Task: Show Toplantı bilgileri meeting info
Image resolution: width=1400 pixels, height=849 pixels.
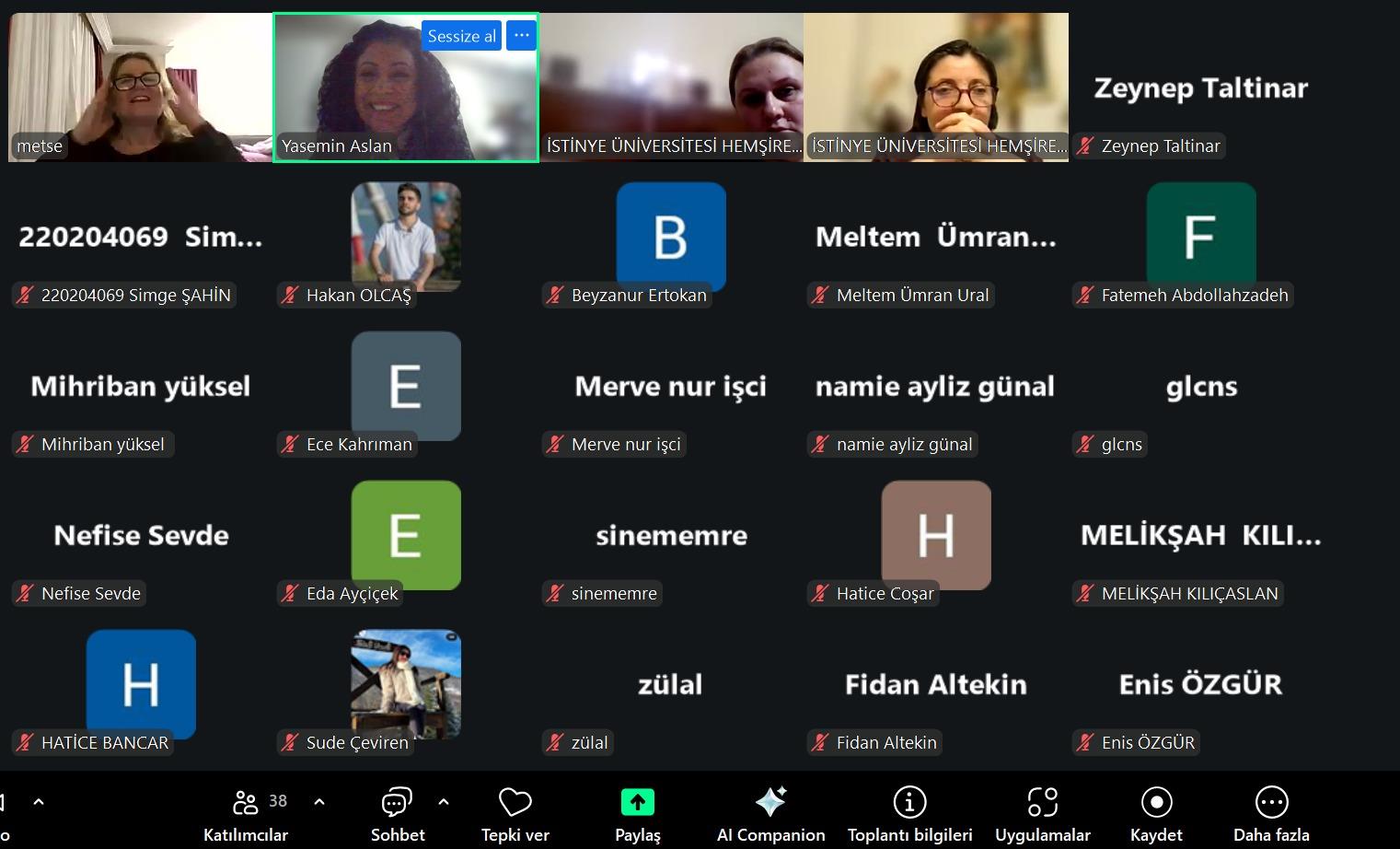Action: [x=909, y=813]
